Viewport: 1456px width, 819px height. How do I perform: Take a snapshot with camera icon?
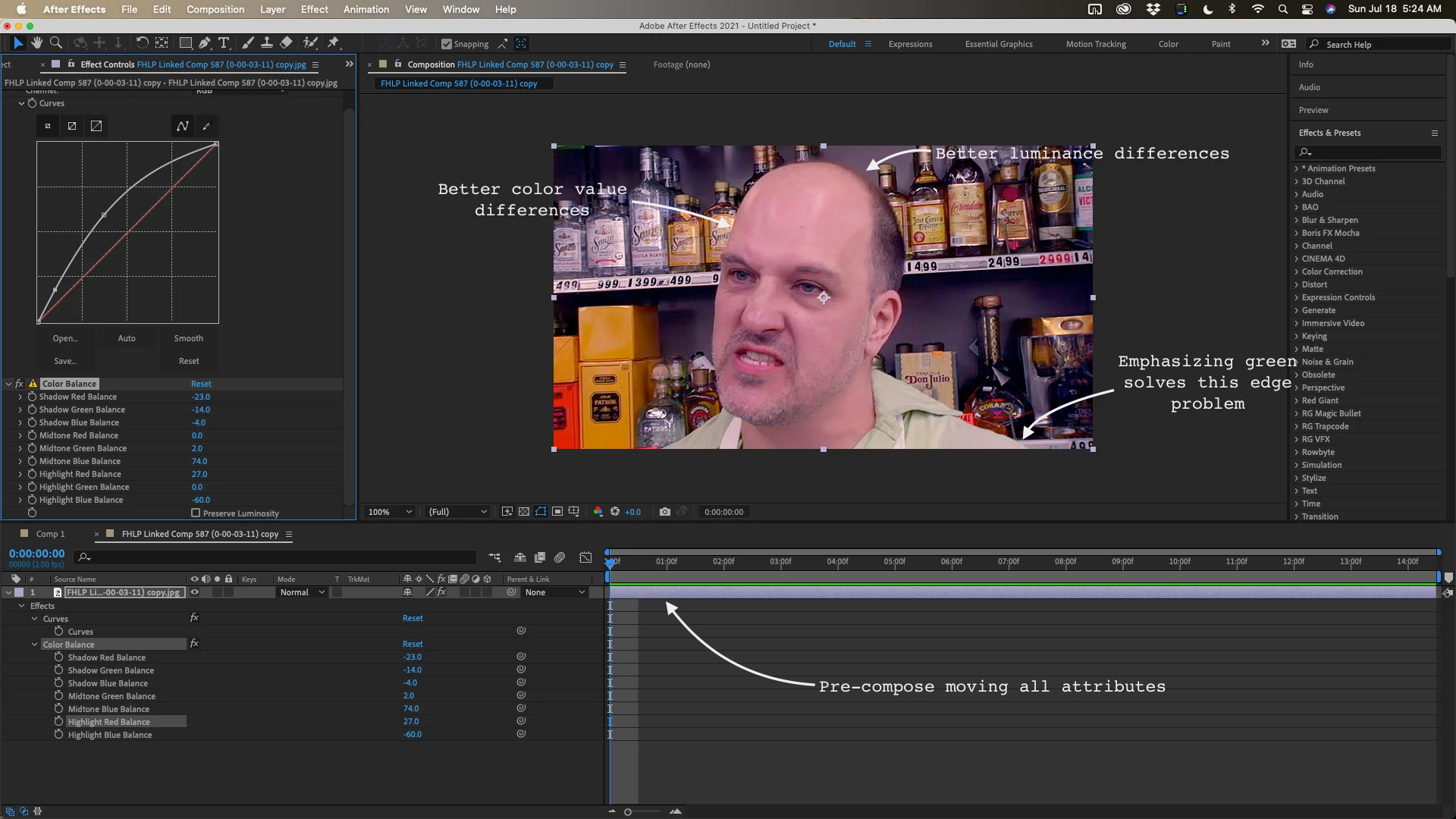pos(665,512)
